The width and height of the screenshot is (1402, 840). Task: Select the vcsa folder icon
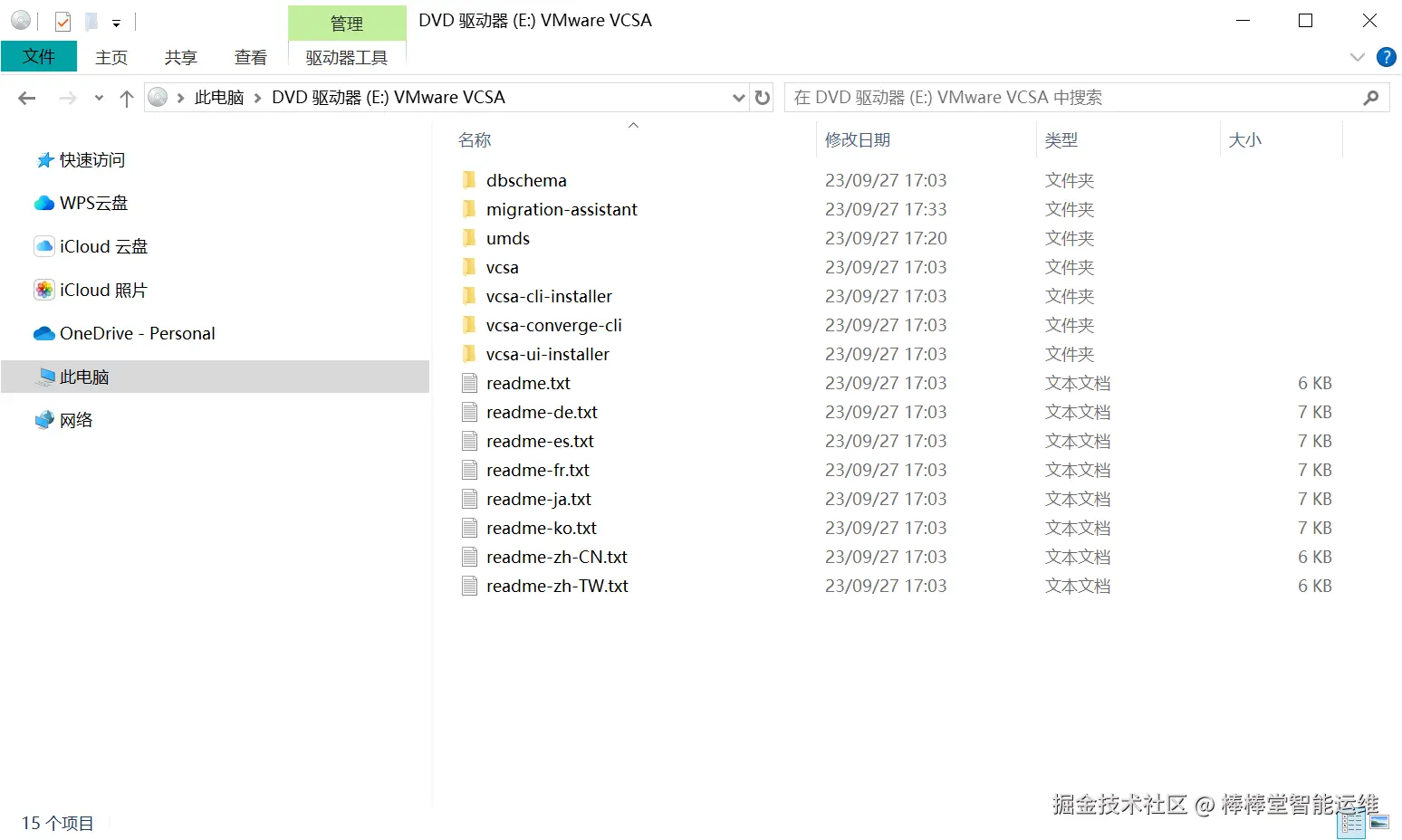[x=469, y=267]
